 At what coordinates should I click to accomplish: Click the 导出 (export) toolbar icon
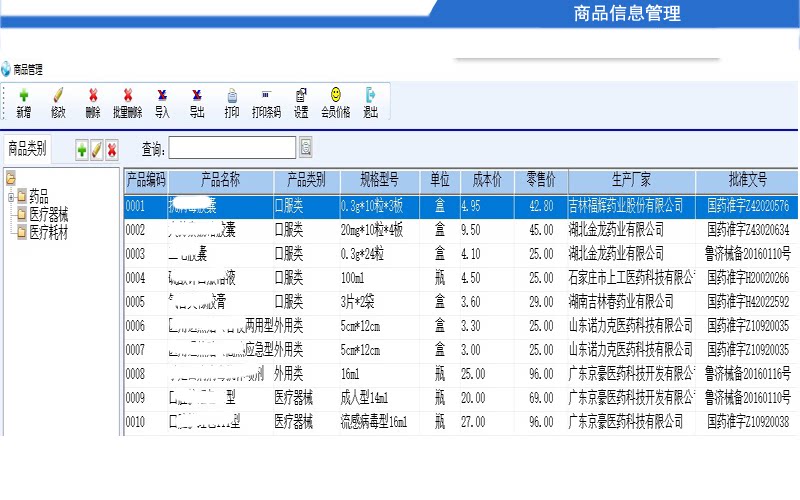pyautogui.click(x=197, y=95)
